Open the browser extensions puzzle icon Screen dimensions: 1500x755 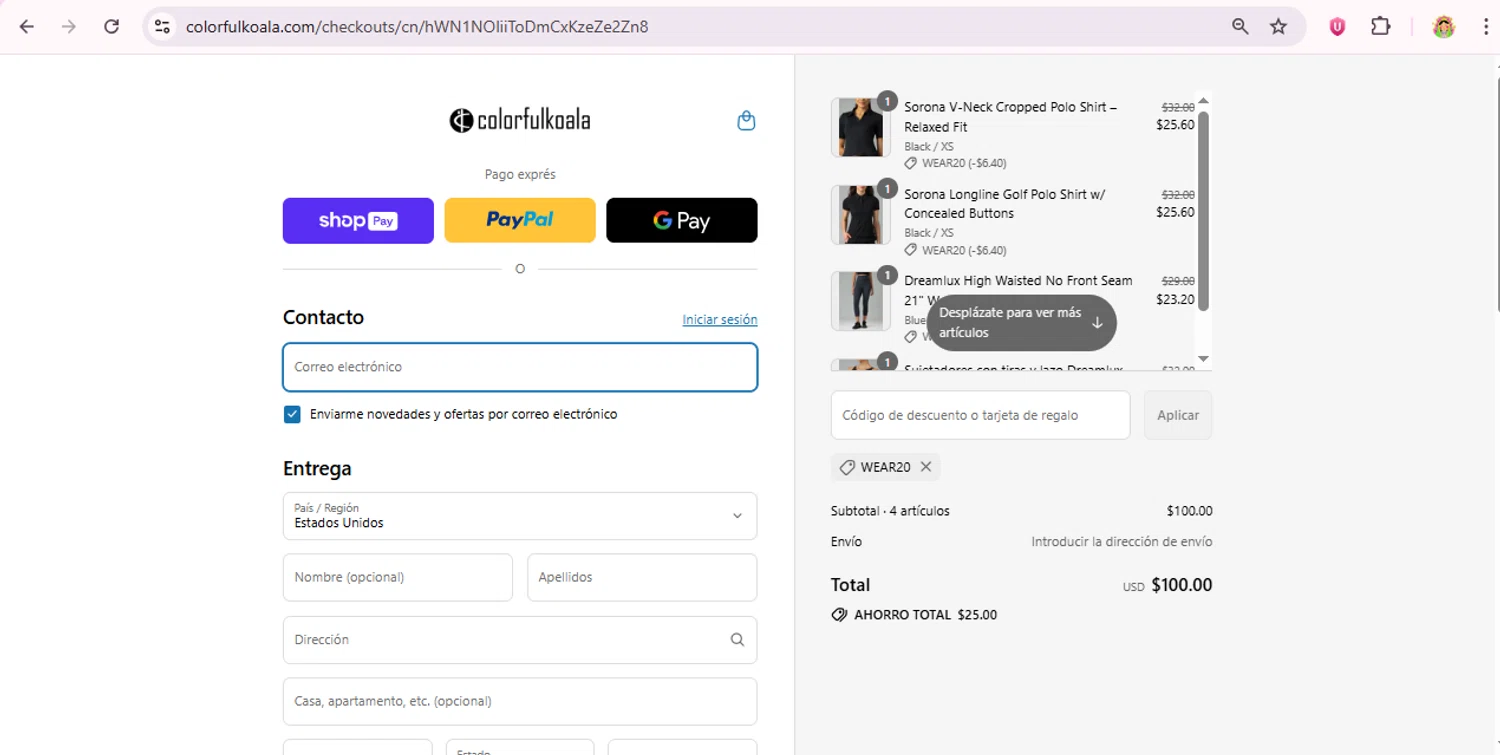1381,27
